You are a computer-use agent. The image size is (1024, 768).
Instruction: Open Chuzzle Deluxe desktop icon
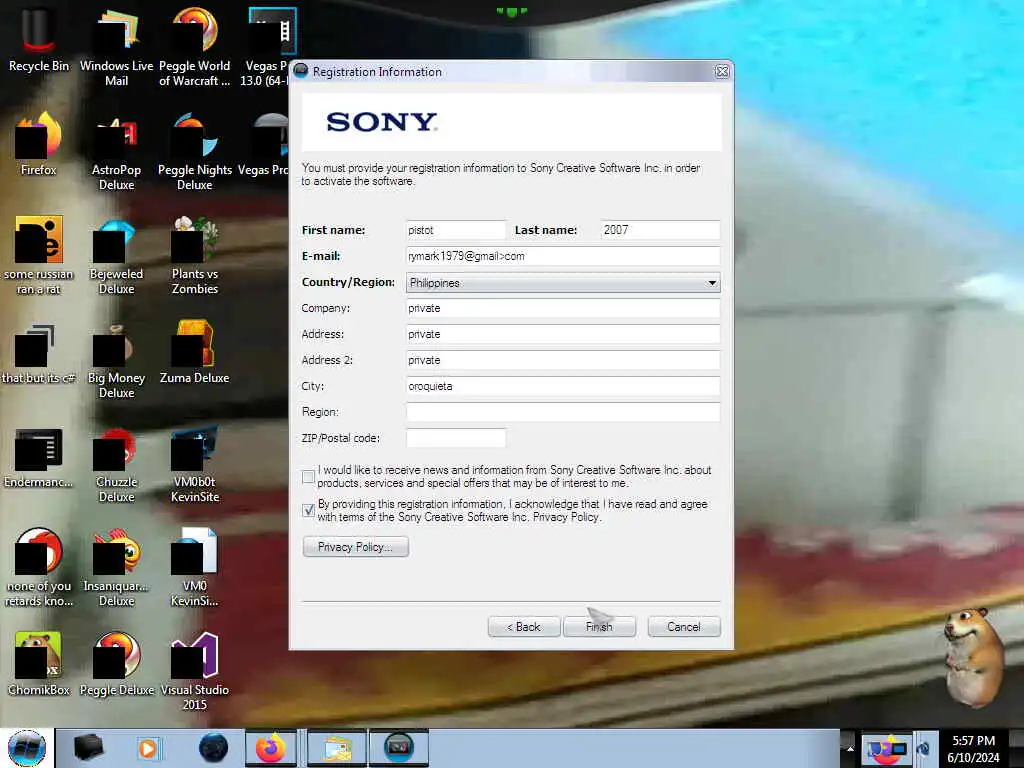pyautogui.click(x=116, y=465)
